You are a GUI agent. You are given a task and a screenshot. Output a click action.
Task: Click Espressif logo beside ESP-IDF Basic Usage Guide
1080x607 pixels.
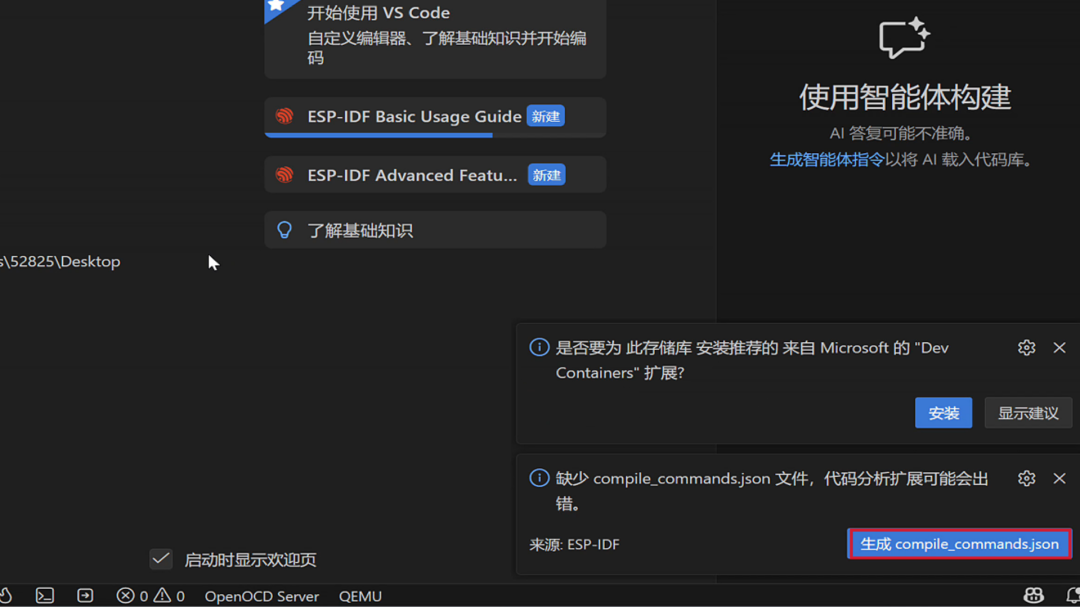[284, 116]
